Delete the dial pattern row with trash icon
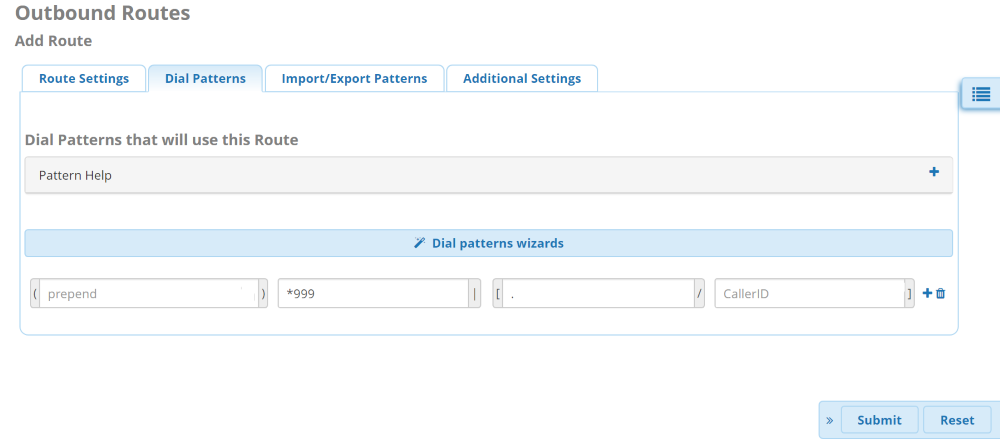The width and height of the screenshot is (1000, 448). (941, 293)
